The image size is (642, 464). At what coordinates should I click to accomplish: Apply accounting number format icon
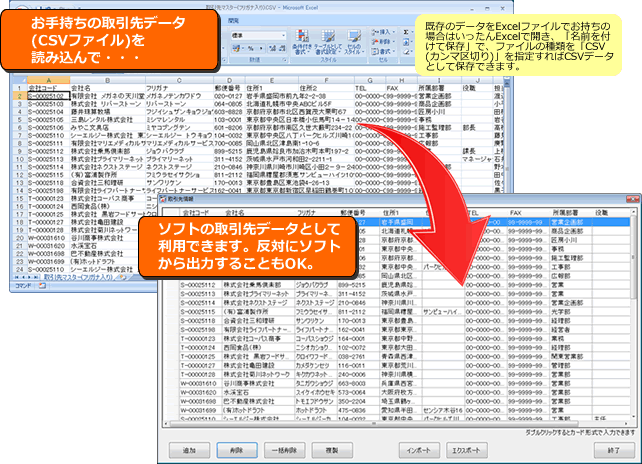click(x=237, y=48)
